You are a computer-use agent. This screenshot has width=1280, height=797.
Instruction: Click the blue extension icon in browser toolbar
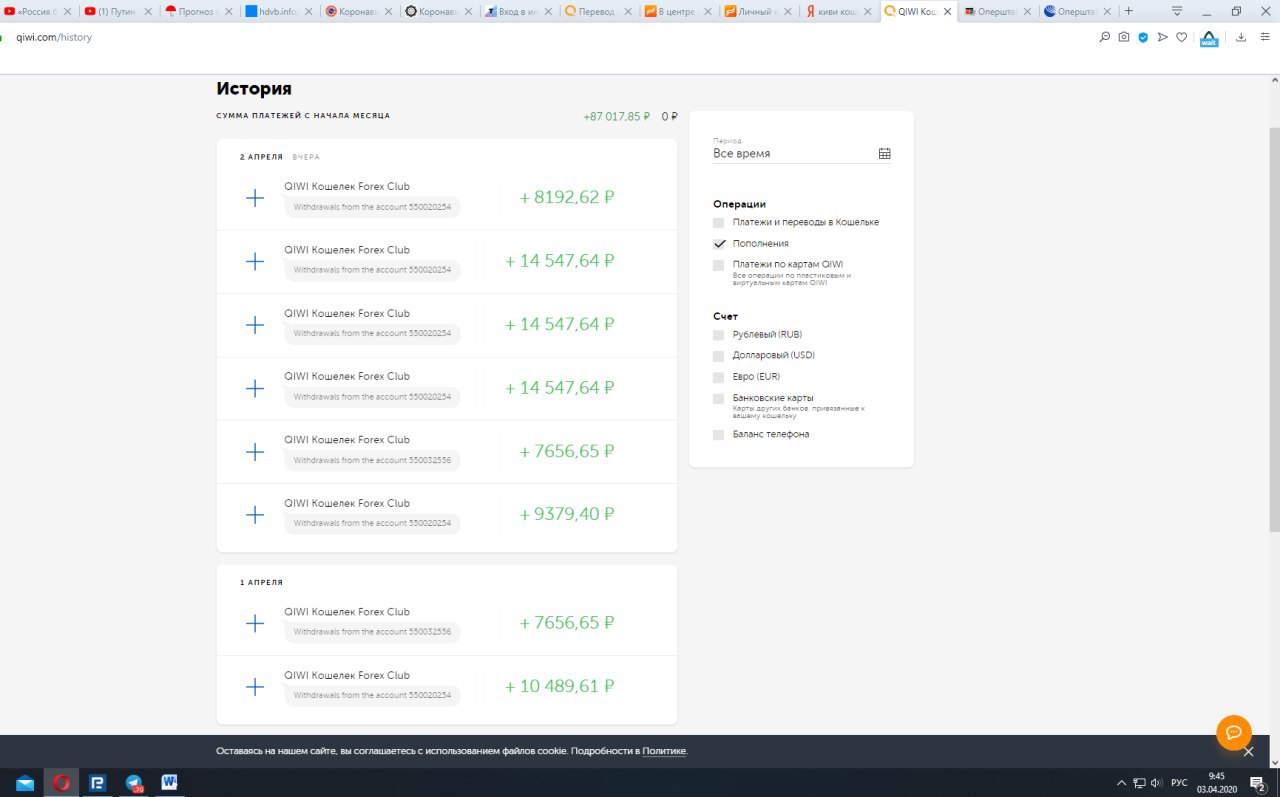1209,38
